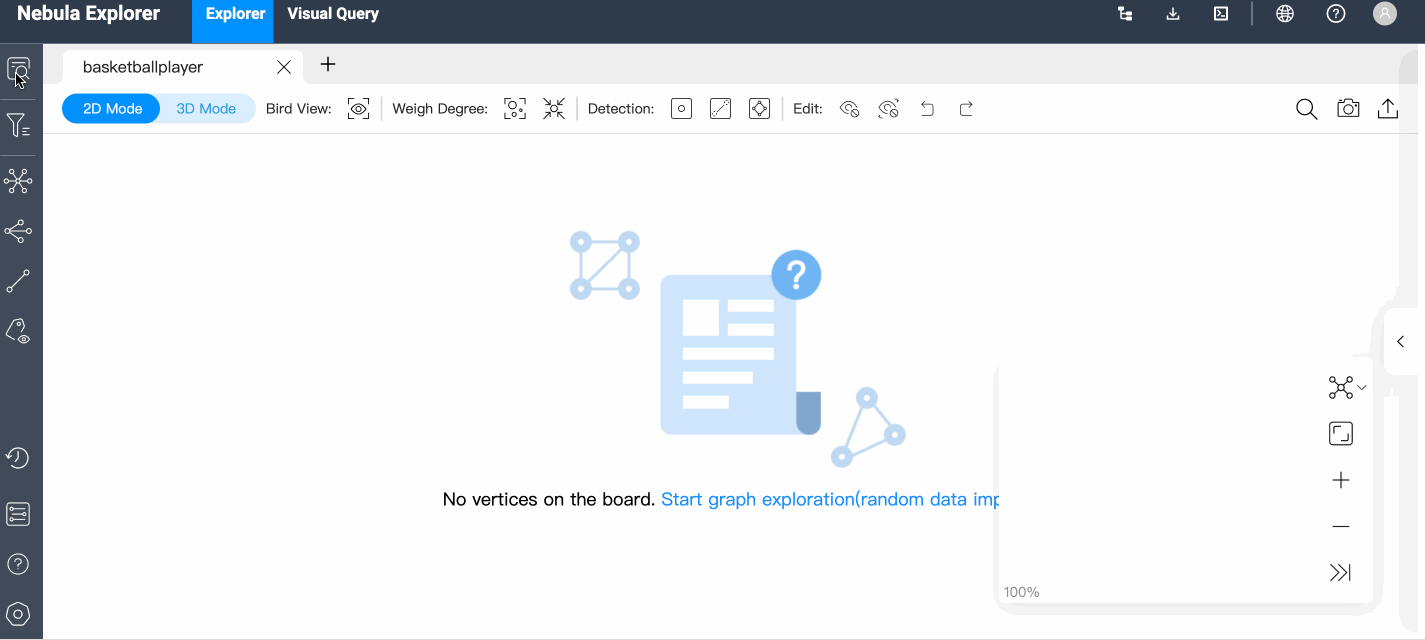This screenshot has width=1425, height=640.
Task: Open the vertex filter funnel icon
Action: [18, 125]
